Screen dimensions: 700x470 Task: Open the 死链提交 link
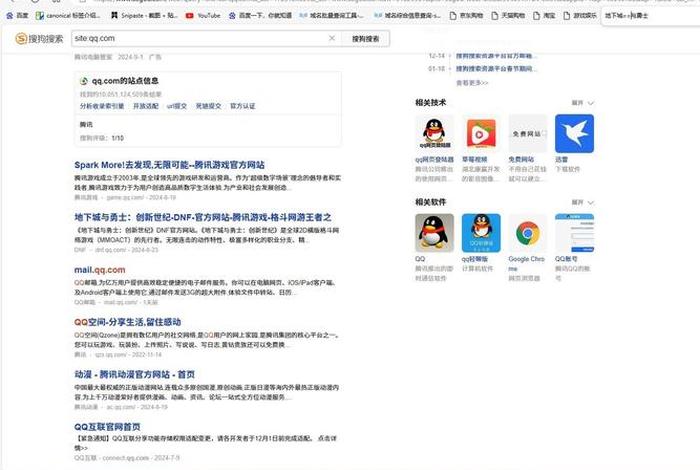(x=208, y=106)
